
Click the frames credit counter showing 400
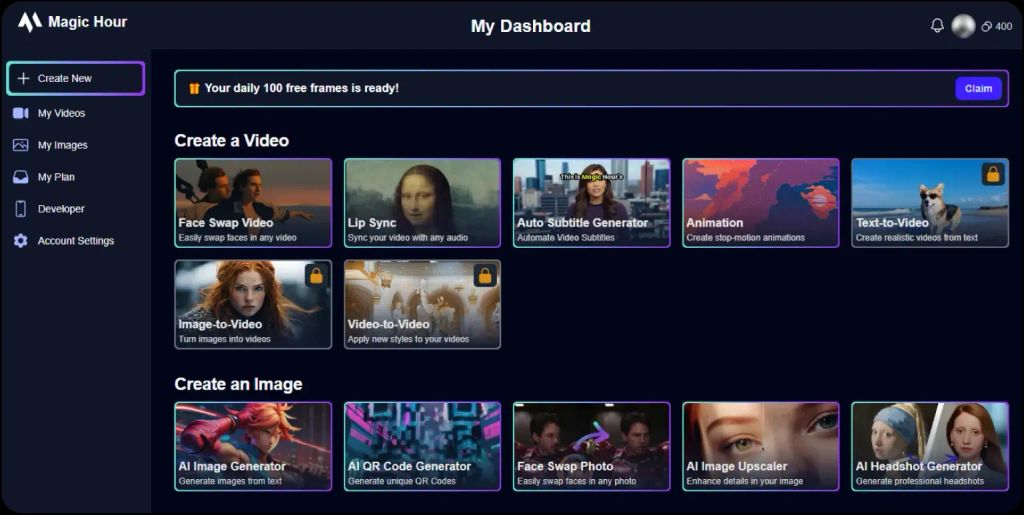click(x=996, y=27)
